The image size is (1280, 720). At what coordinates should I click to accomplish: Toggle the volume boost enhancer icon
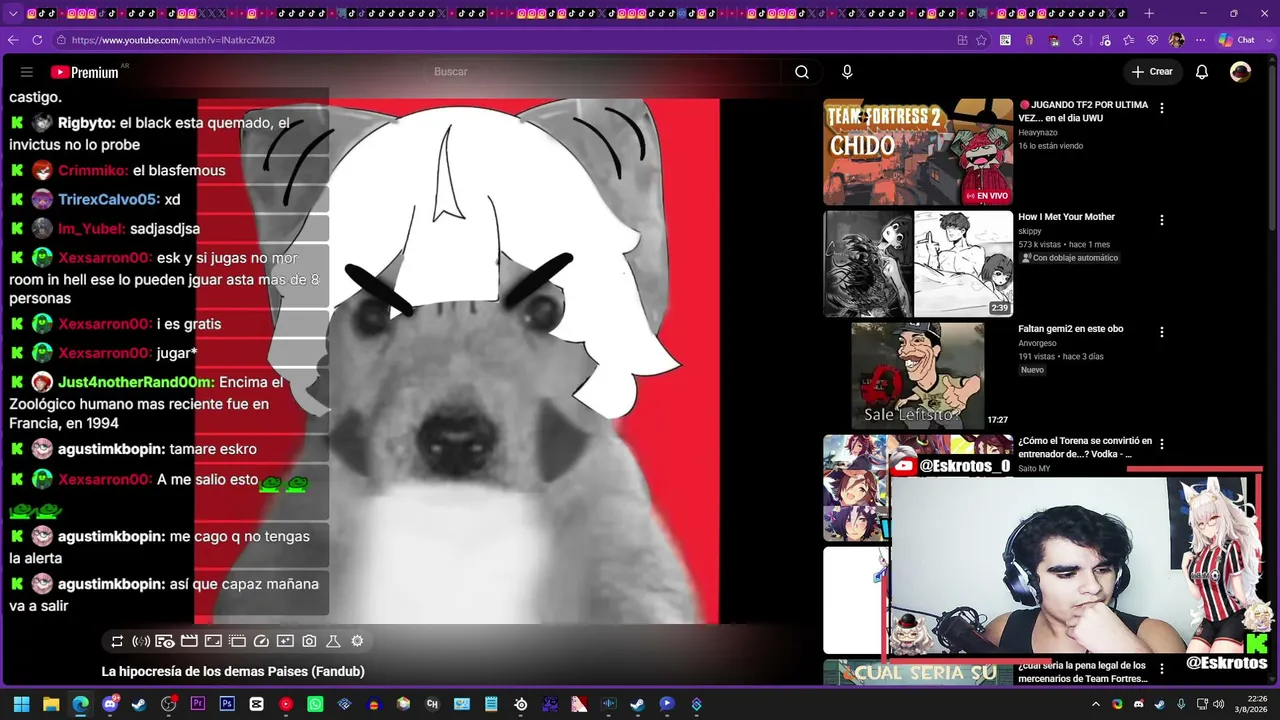(x=141, y=641)
